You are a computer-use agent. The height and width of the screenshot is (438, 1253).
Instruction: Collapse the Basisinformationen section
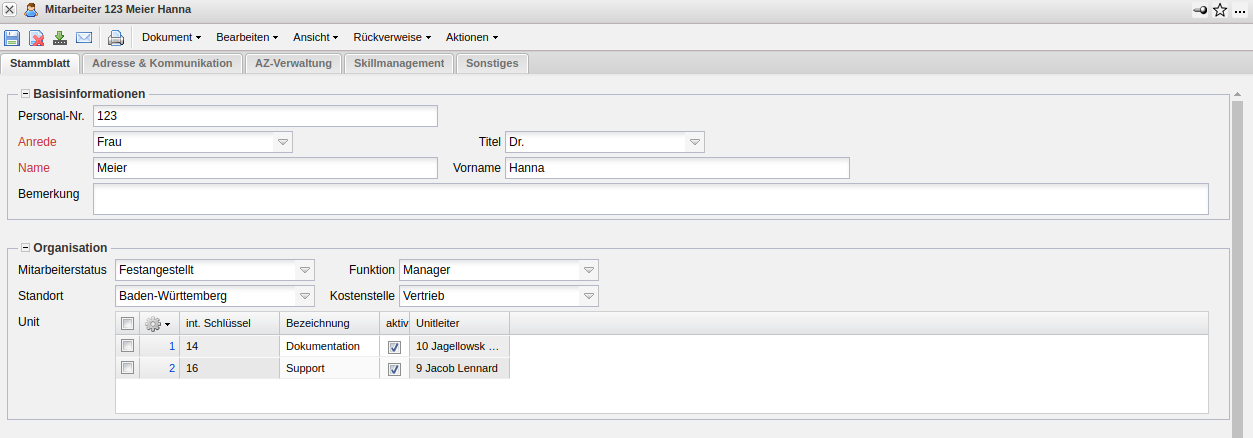(25, 94)
